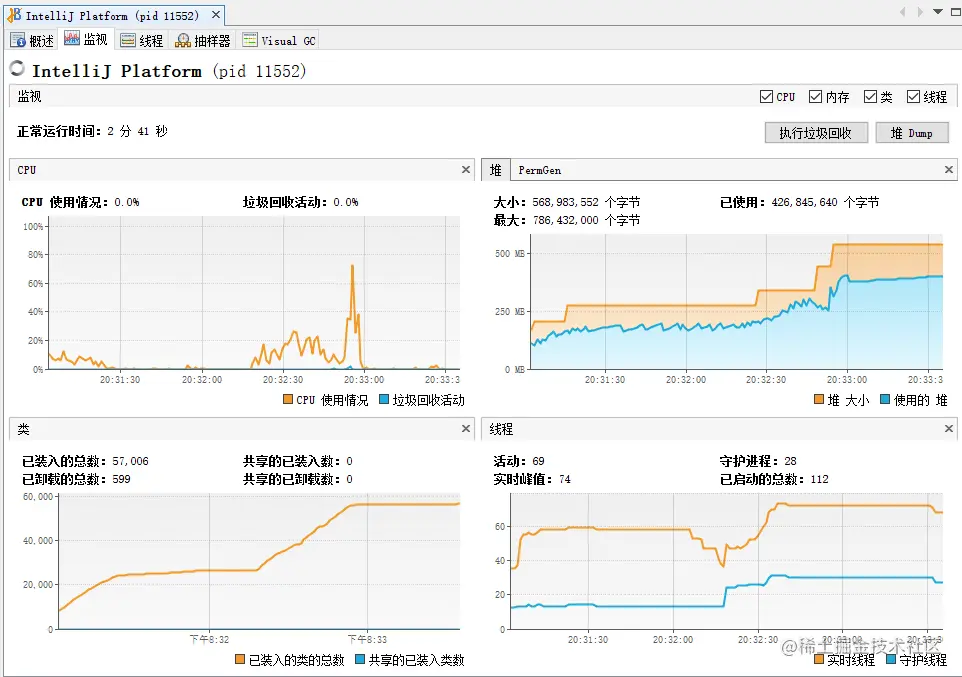Click the IntelliJ Platform tab icon
The image size is (962, 677).
[14, 15]
